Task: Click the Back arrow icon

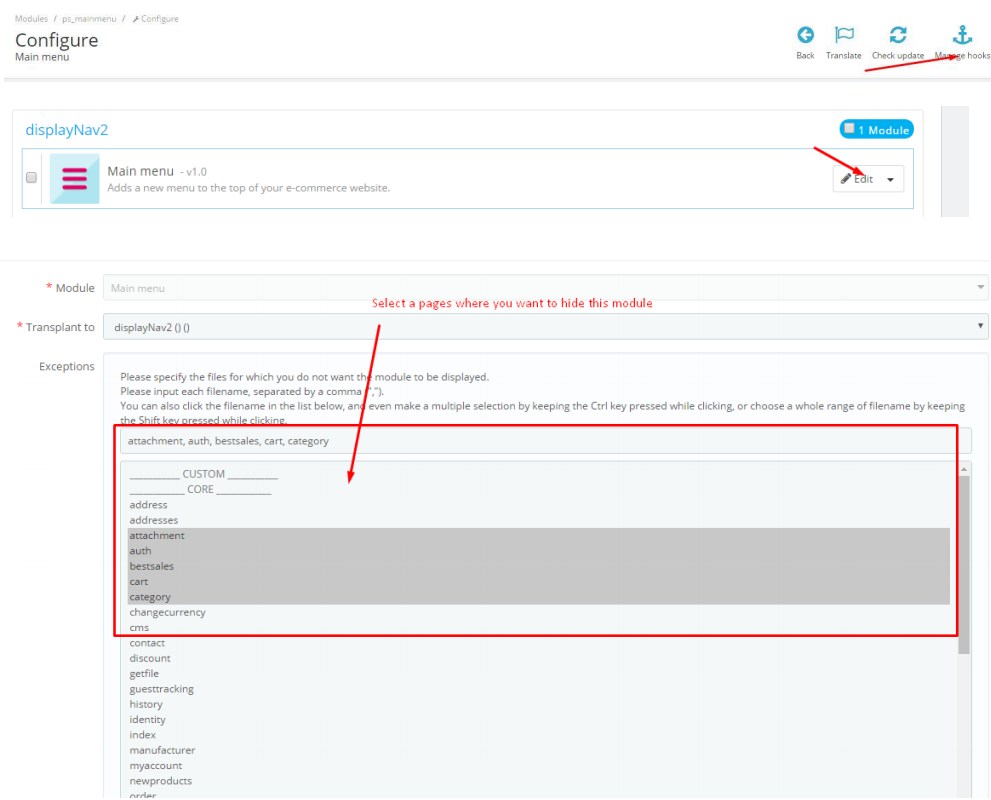Action: point(805,35)
